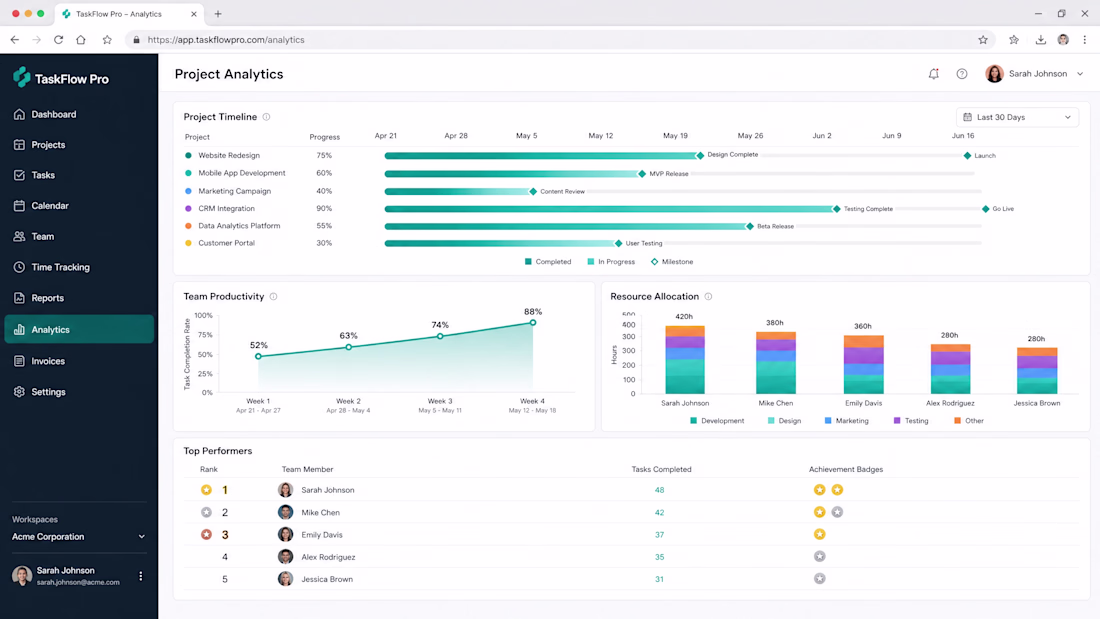Viewport: 1100px width, 619px height.
Task: Open the browser downloads icon
Action: click(1040, 40)
